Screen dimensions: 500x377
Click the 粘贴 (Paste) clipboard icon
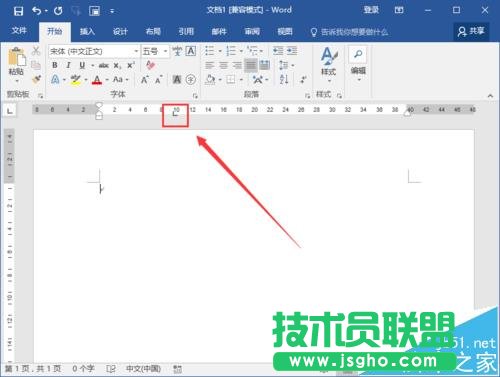point(16,56)
